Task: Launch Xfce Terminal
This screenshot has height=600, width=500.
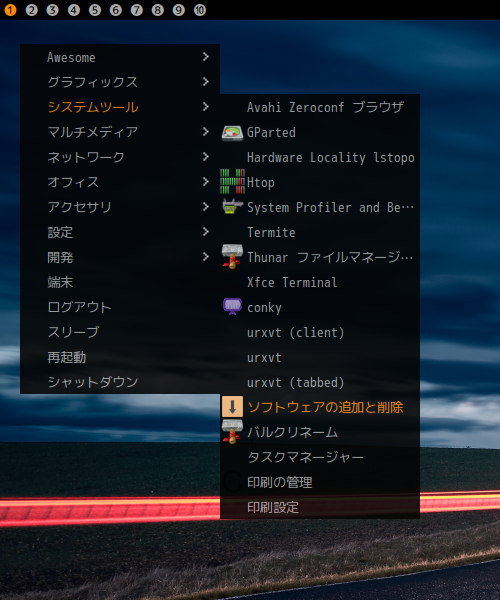Action: coord(320,282)
